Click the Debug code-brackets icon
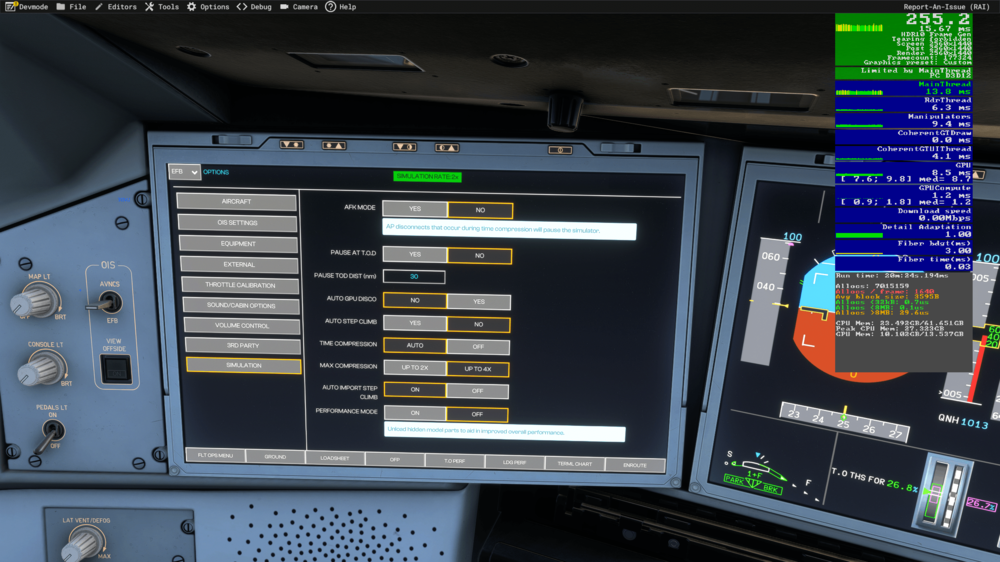 tap(242, 7)
